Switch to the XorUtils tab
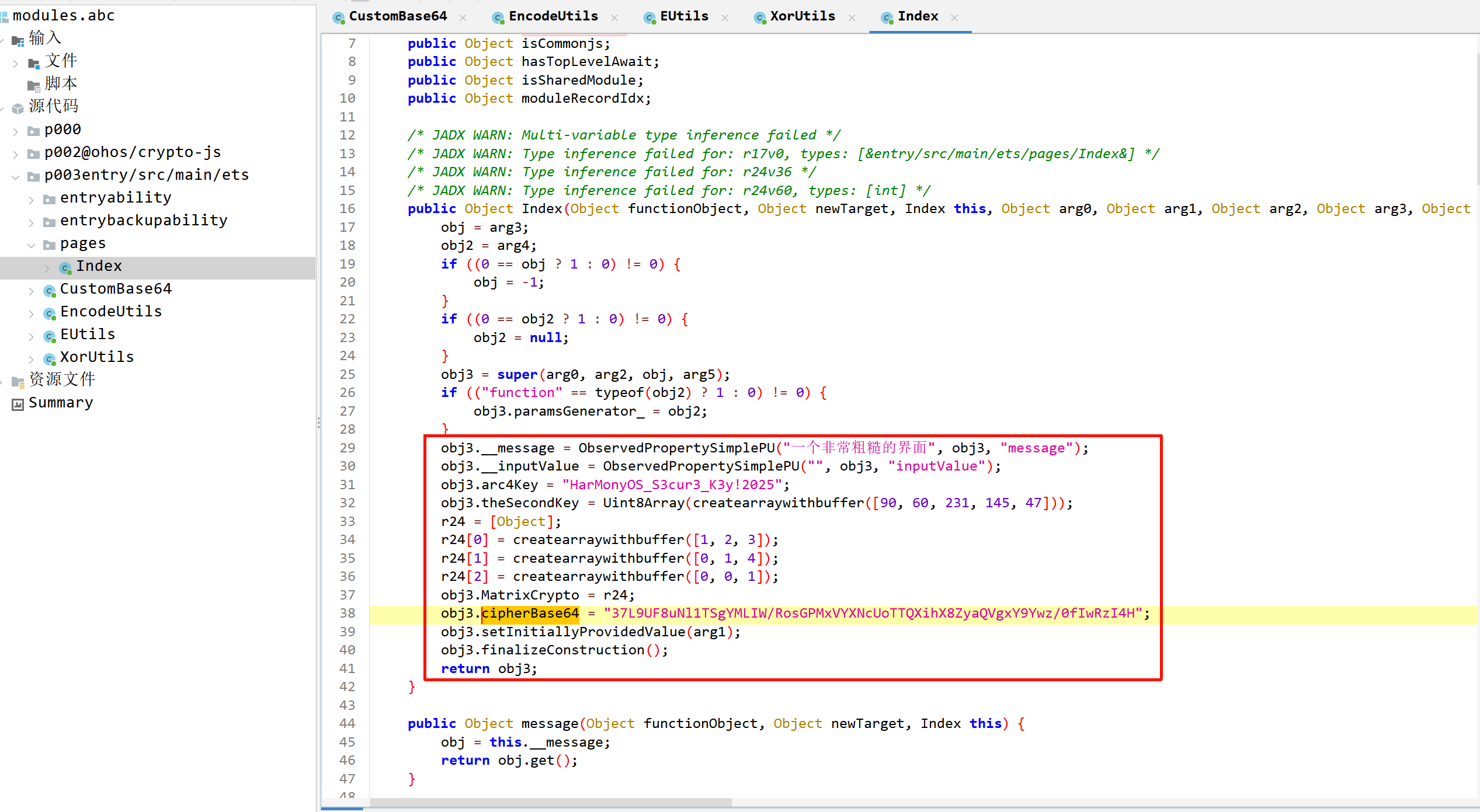 [802, 16]
